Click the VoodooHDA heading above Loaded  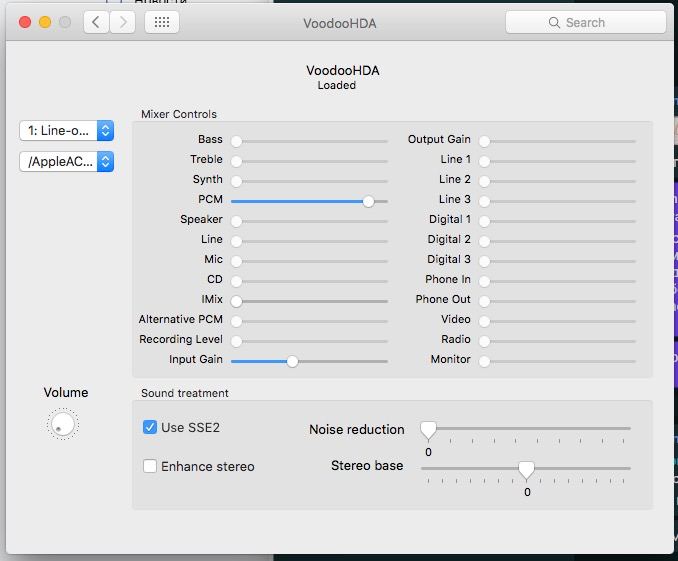pos(343,71)
